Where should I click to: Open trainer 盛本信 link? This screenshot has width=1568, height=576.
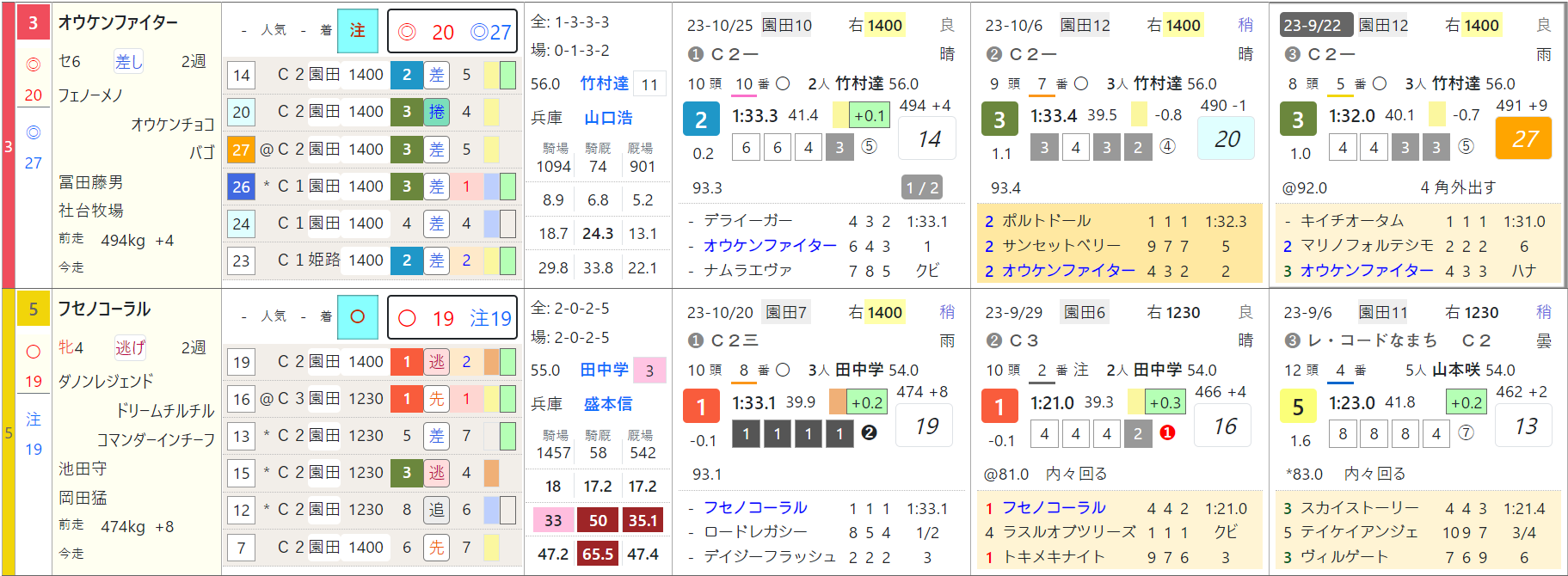click(608, 404)
